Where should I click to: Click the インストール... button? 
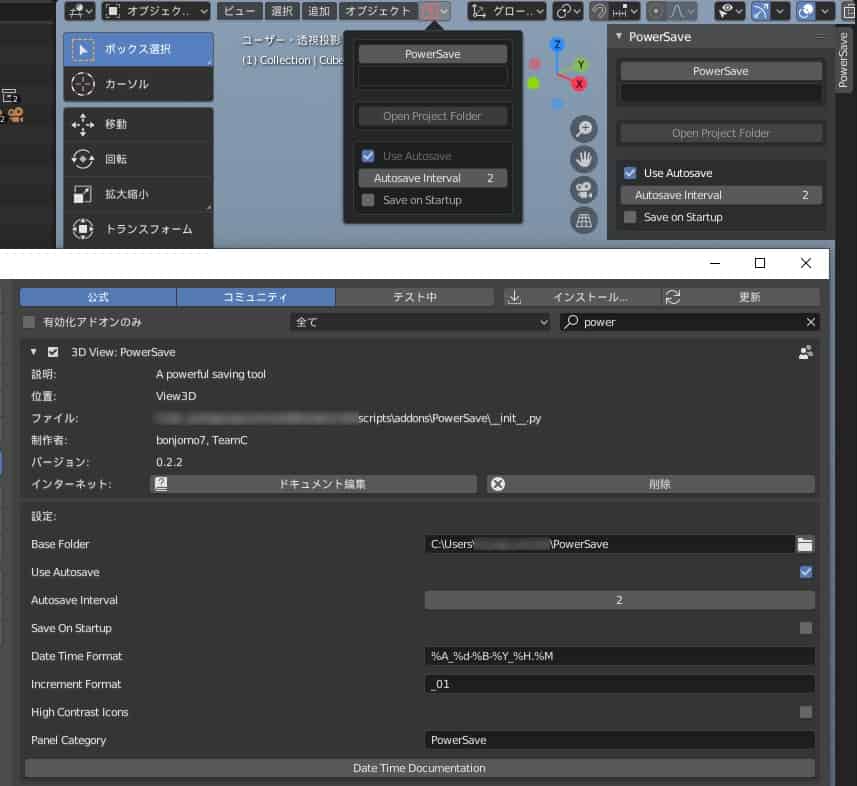582,297
